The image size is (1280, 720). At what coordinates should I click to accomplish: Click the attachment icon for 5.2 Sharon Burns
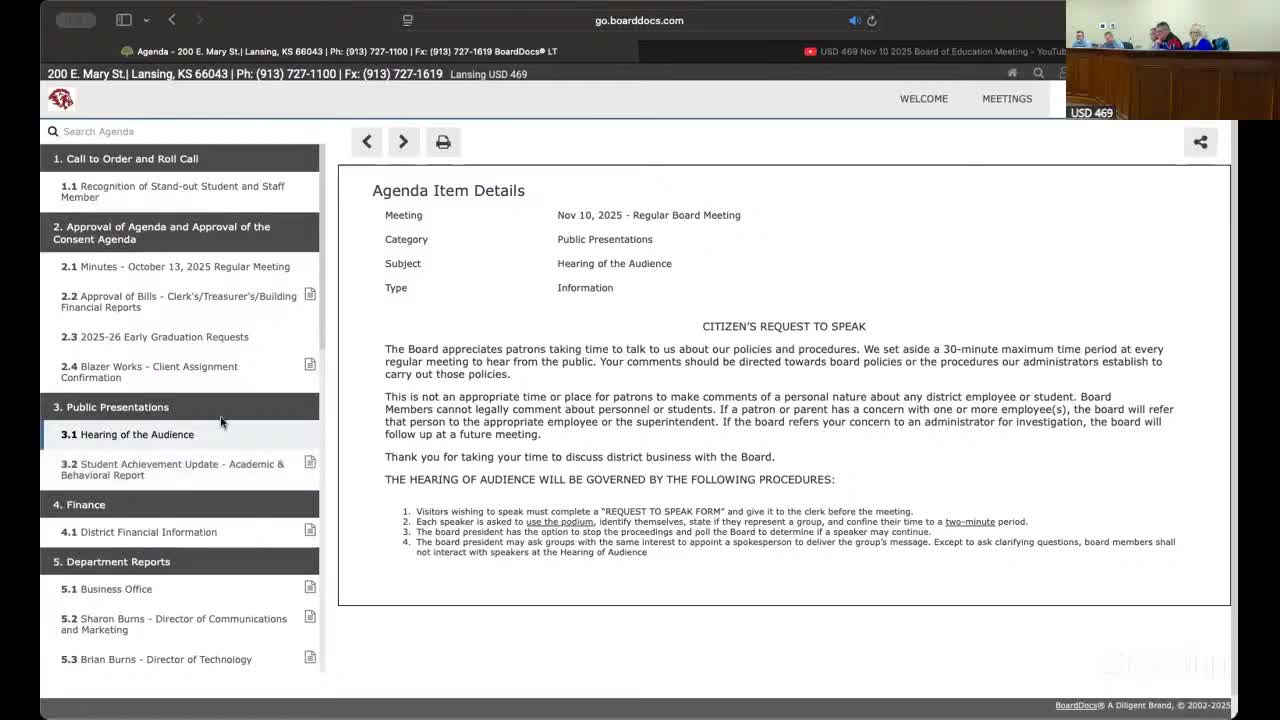click(310, 616)
